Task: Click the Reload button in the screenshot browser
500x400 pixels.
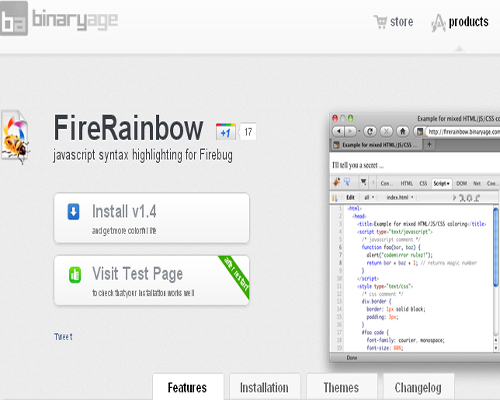Action: pyautogui.click(x=370, y=131)
